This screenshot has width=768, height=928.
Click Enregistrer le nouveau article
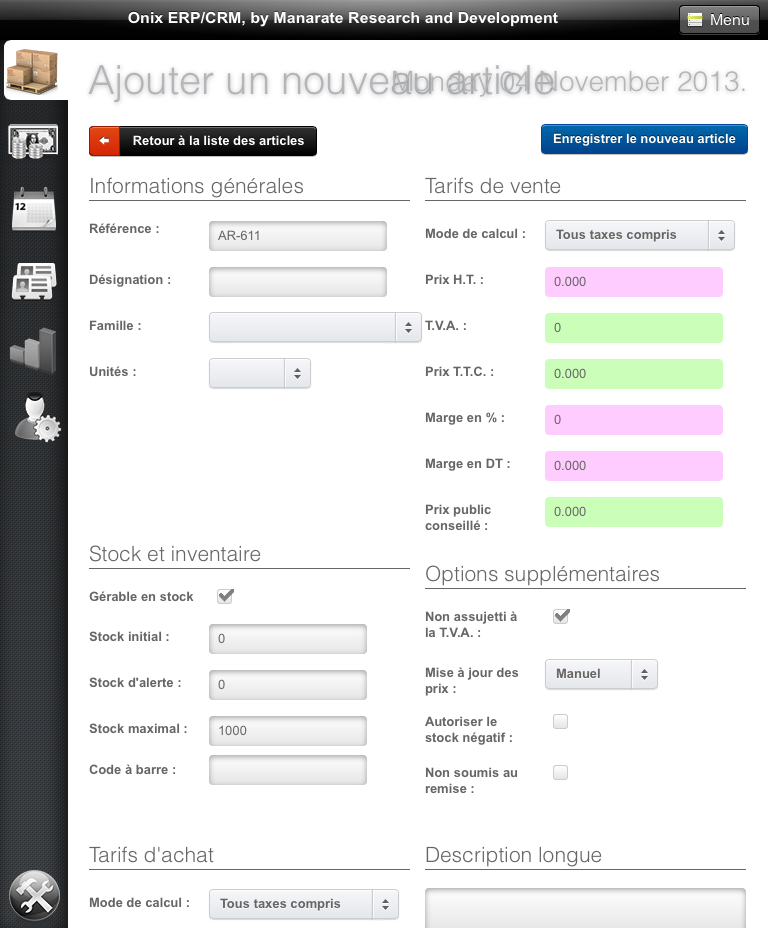tap(644, 139)
